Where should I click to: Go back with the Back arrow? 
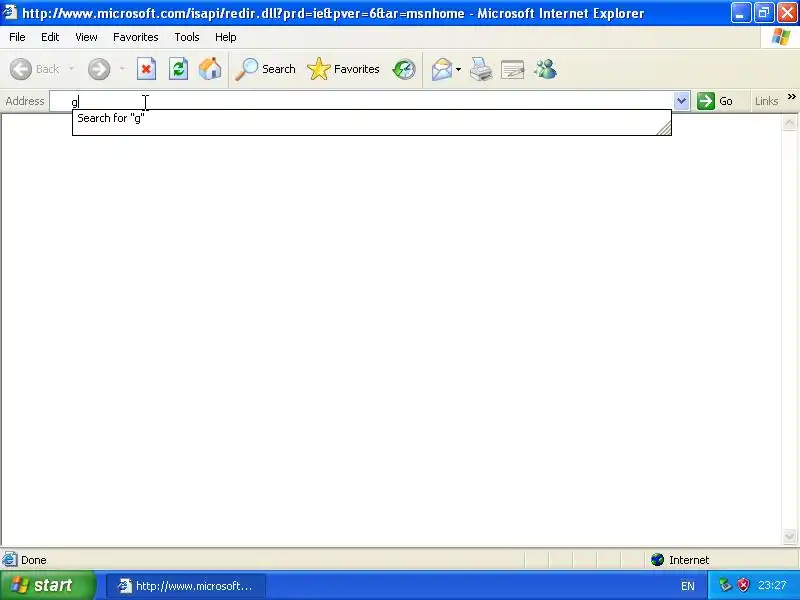(x=21, y=69)
